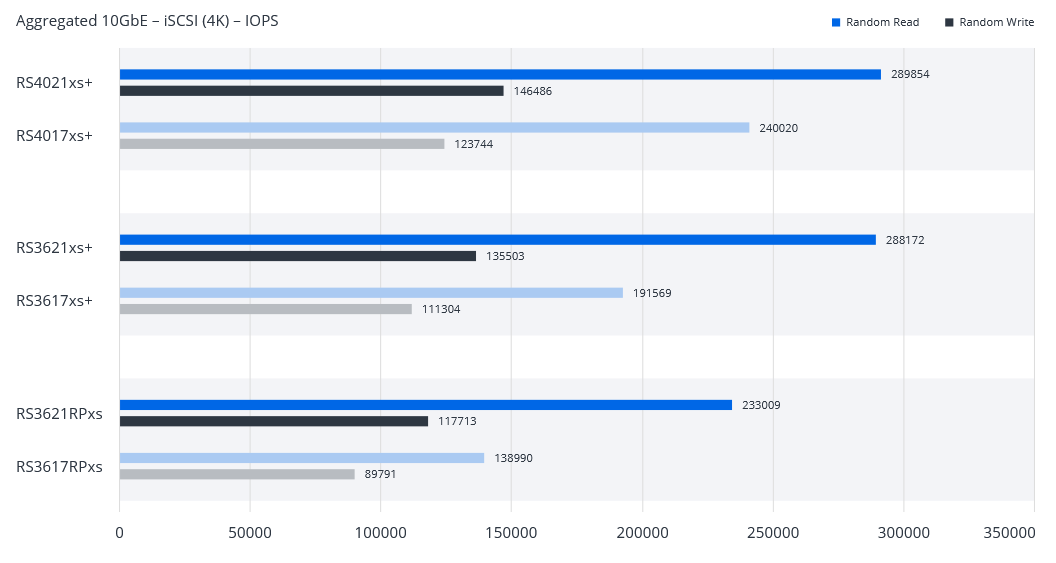Click the value 288172

905,240
